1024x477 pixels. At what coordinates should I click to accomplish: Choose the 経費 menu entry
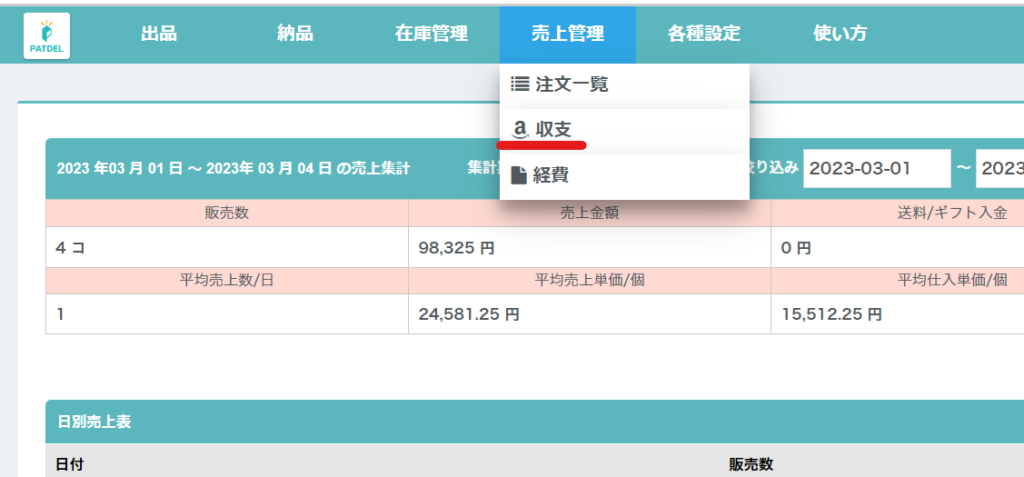551,175
